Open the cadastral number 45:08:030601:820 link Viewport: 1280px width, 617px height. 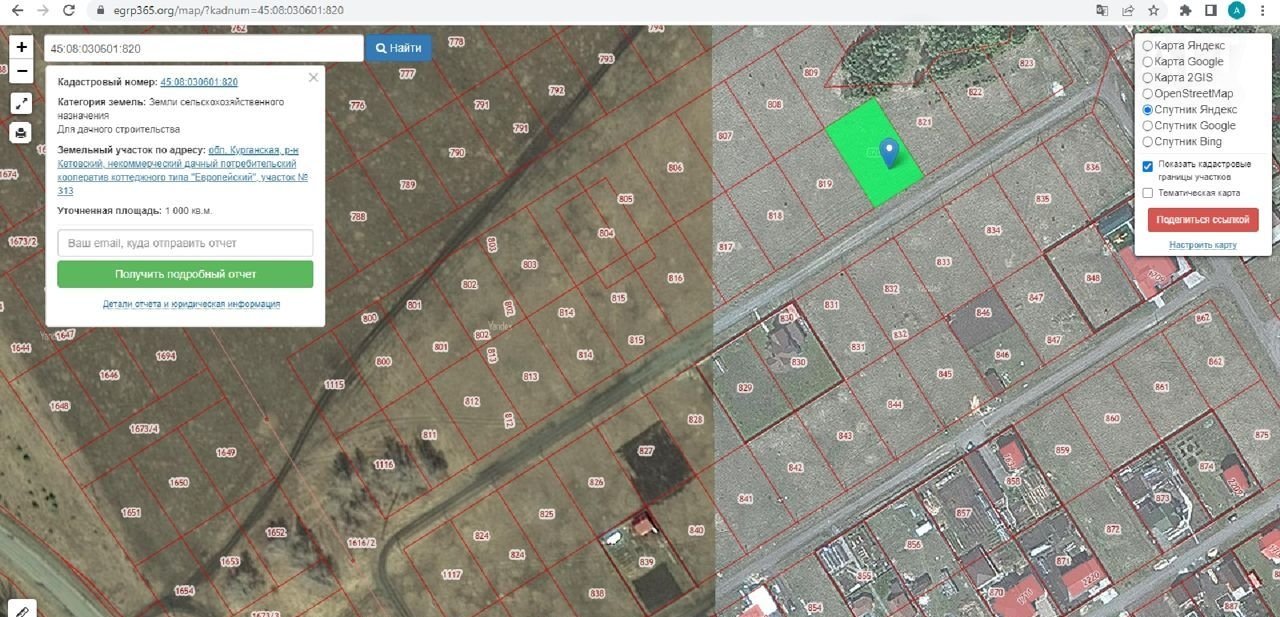point(199,82)
